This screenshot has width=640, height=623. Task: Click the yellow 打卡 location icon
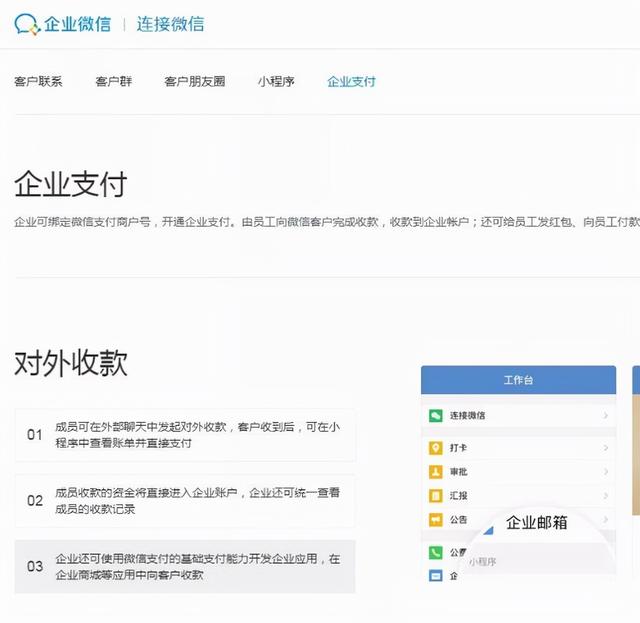436,448
